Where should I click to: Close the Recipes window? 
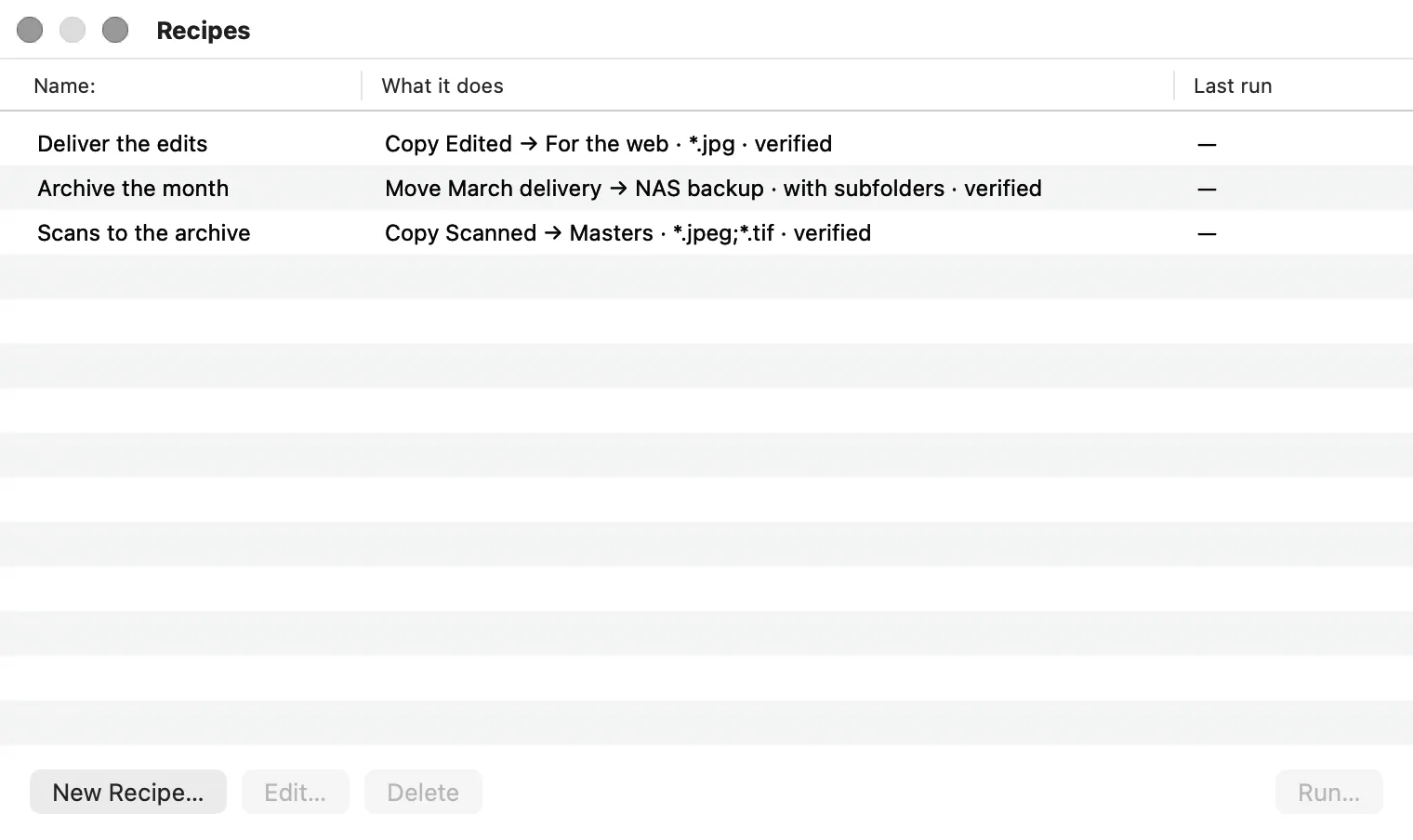[30, 30]
